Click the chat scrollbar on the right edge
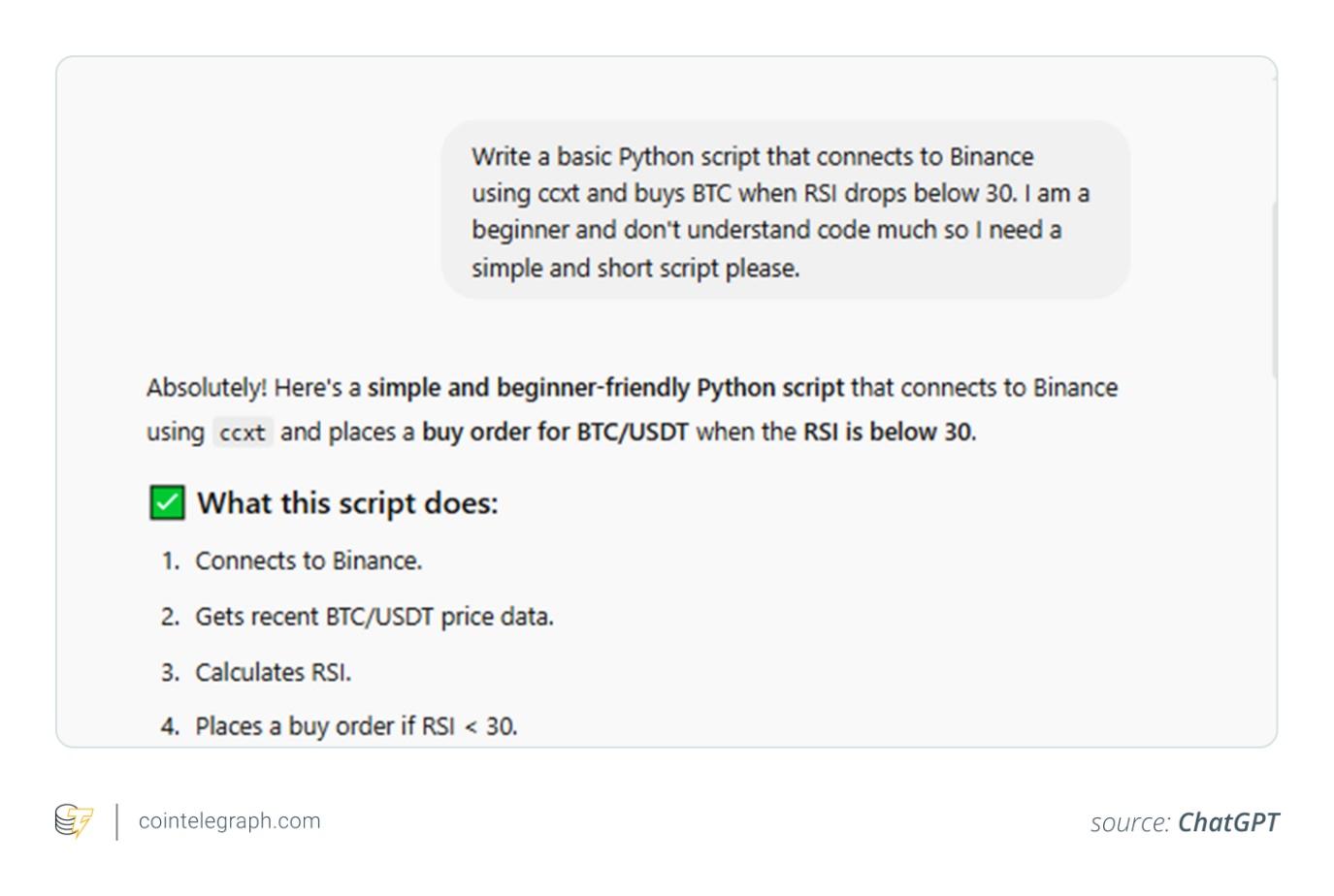Viewport: 1334px width, 896px height. tap(1272, 289)
